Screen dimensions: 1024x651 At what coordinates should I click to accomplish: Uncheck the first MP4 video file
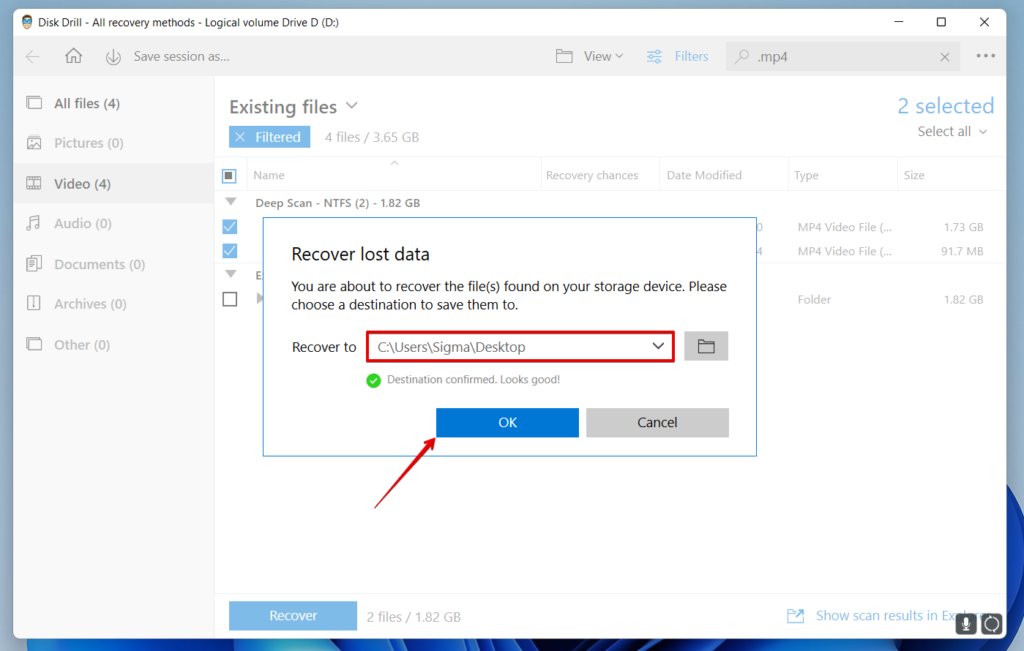(230, 226)
